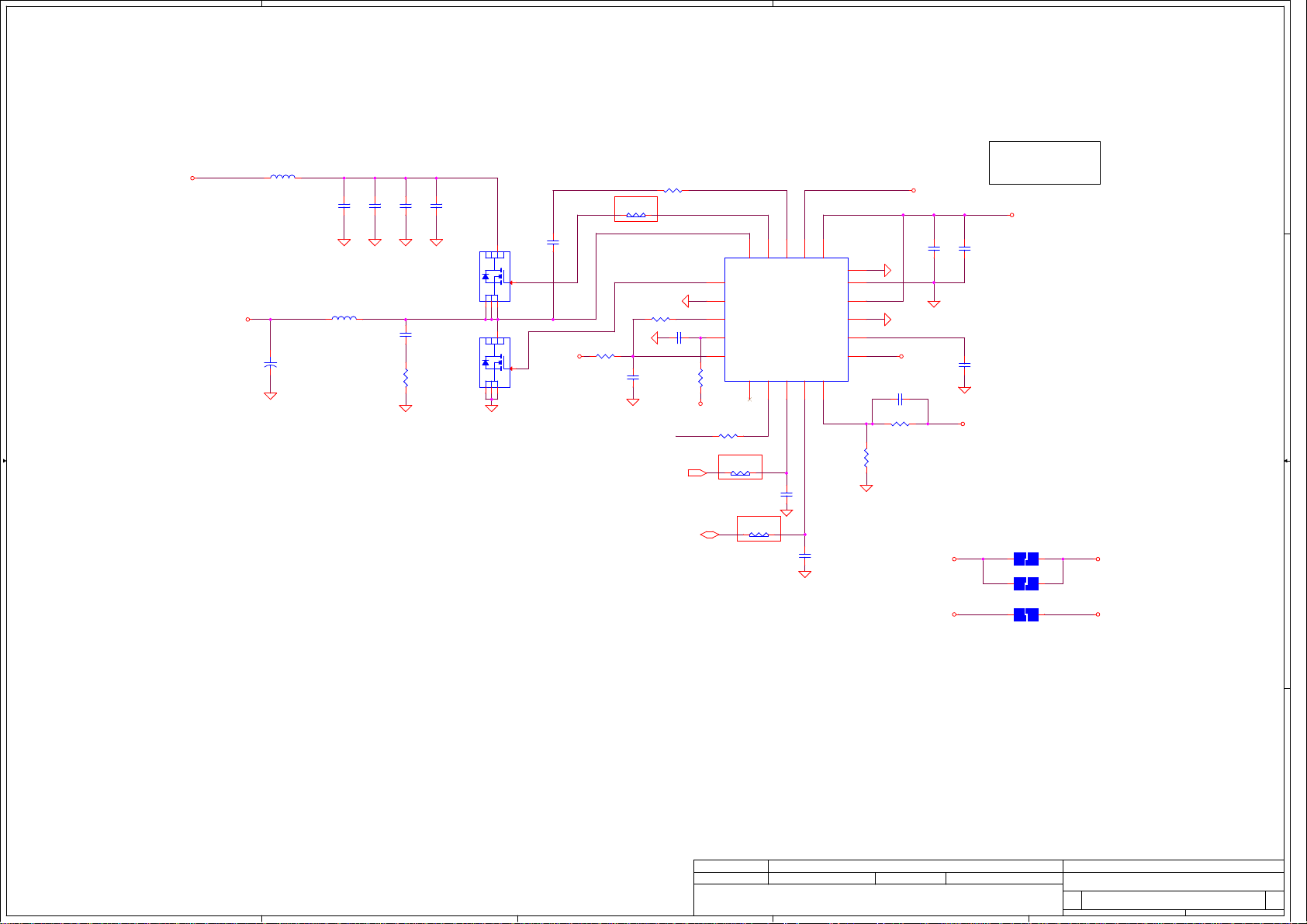1307x924 pixels.
Task: Click the open terminal at output rail start
Action: [x=247, y=319]
